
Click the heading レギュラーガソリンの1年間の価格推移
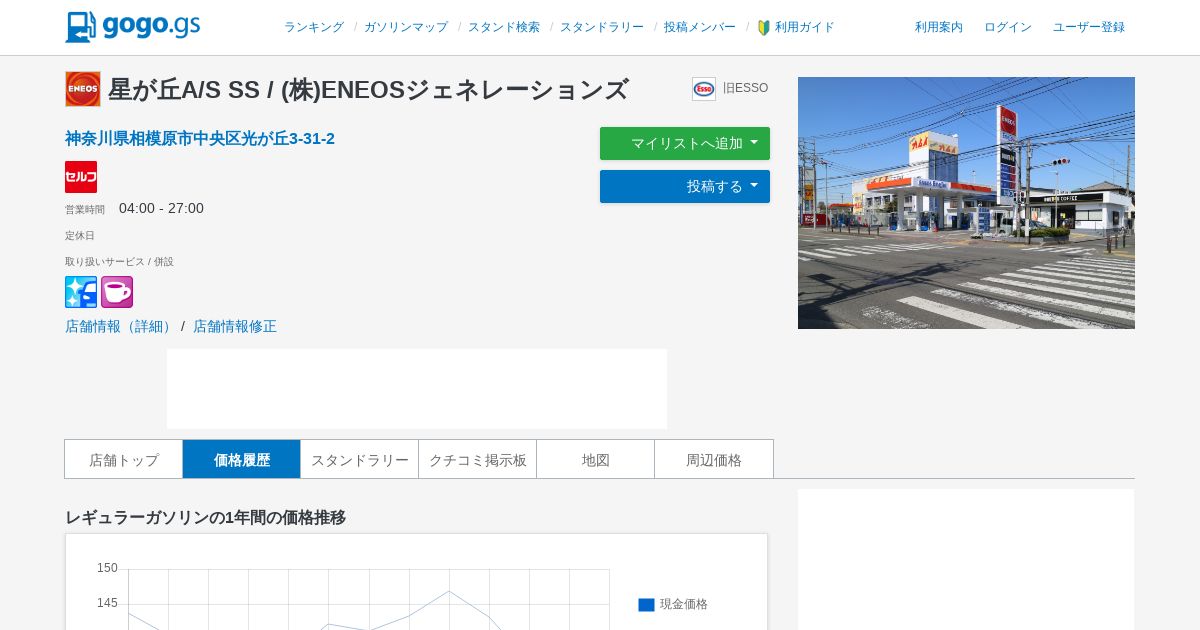coord(205,518)
